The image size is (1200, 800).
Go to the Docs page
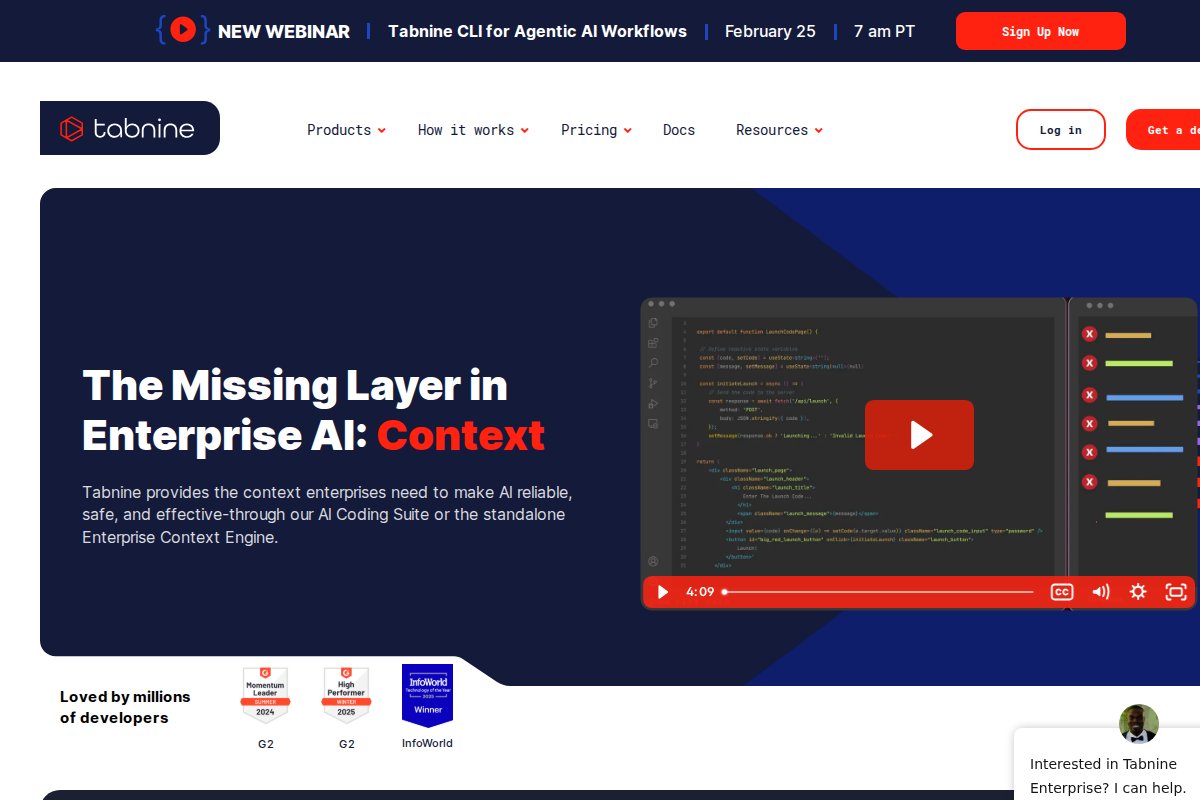678,130
